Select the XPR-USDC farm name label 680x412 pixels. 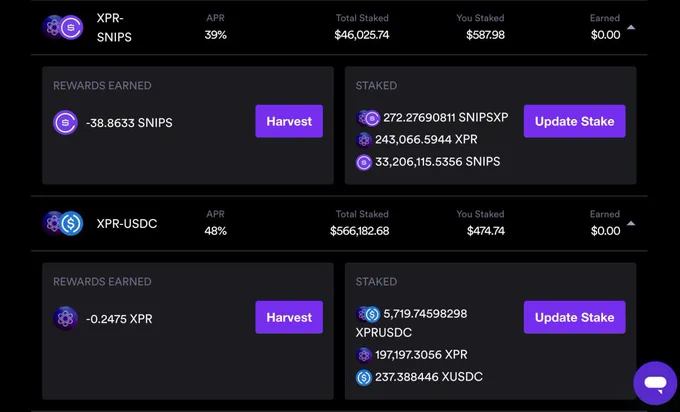tap(127, 223)
